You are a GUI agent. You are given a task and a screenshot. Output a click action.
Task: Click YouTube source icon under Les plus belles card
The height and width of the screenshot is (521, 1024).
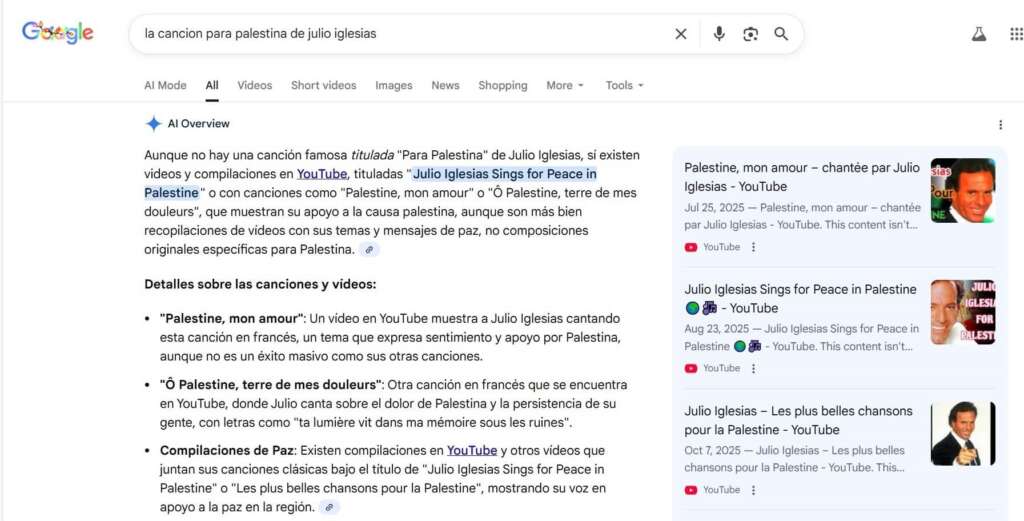tap(691, 490)
